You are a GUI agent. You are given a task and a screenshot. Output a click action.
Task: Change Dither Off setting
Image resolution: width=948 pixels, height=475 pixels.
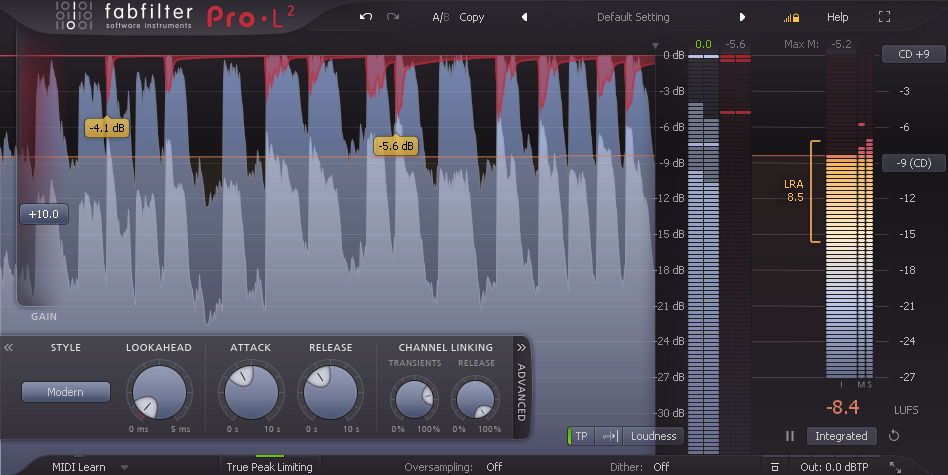pos(661,467)
